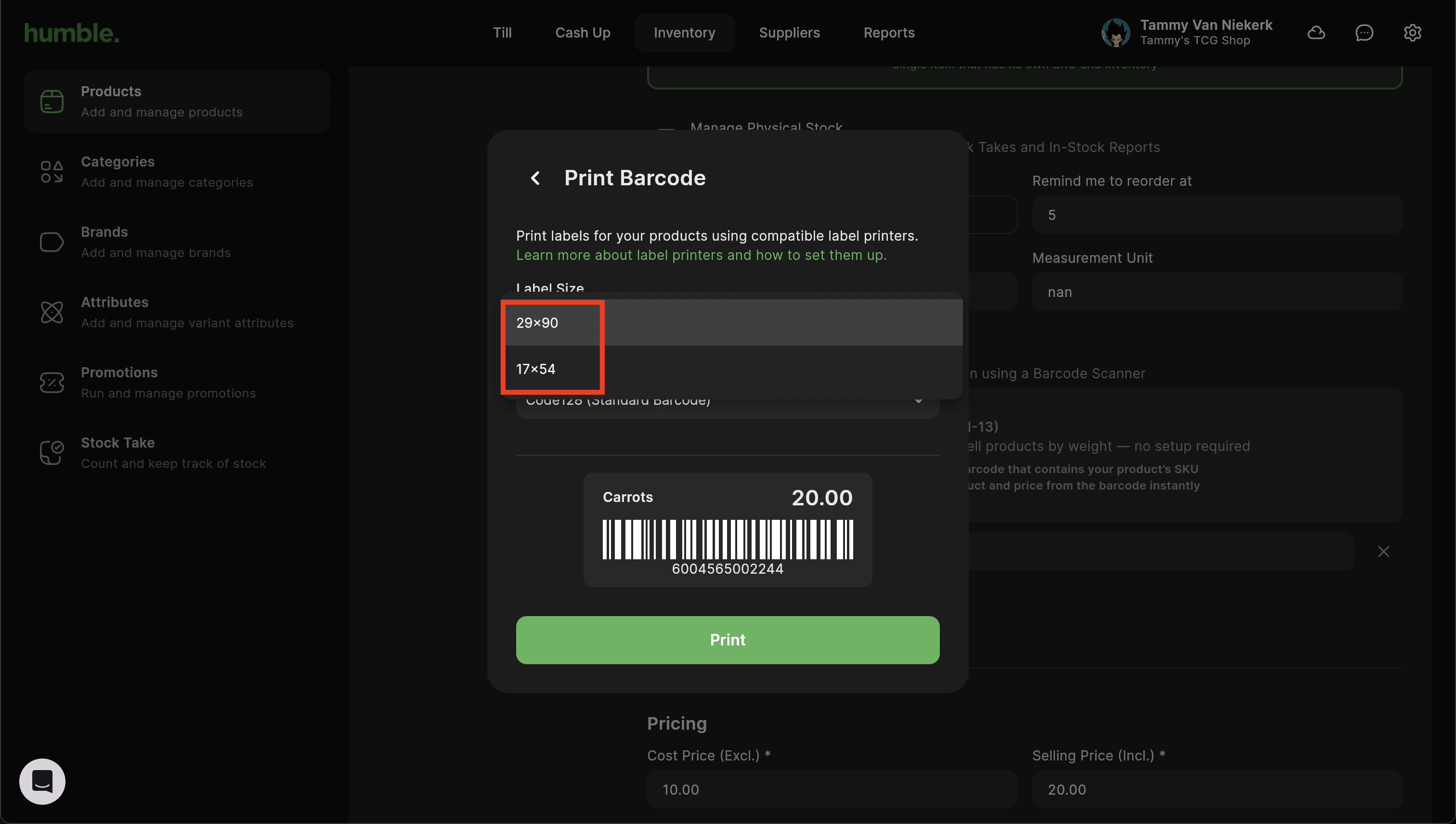Open the settings gear icon

pyautogui.click(x=1412, y=33)
